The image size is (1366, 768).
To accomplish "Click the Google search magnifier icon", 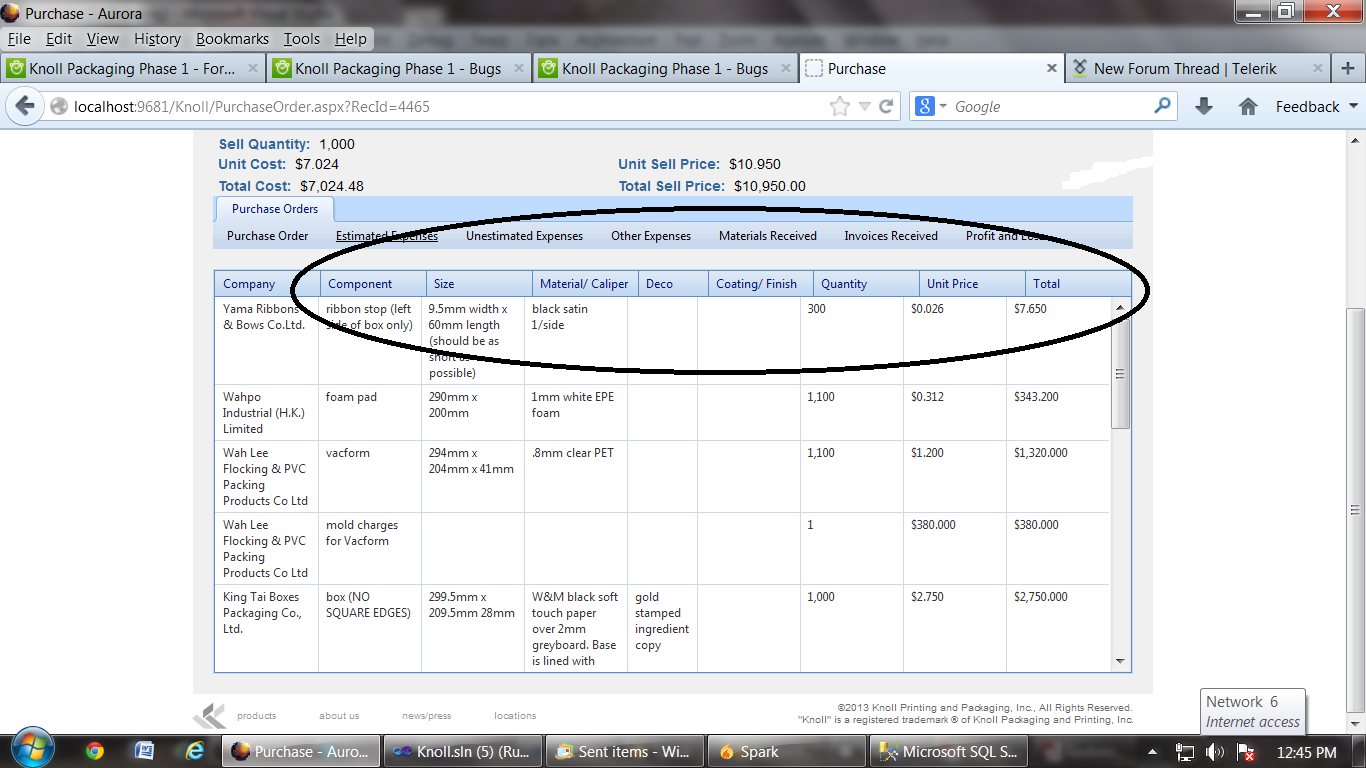I will pyautogui.click(x=1162, y=105).
